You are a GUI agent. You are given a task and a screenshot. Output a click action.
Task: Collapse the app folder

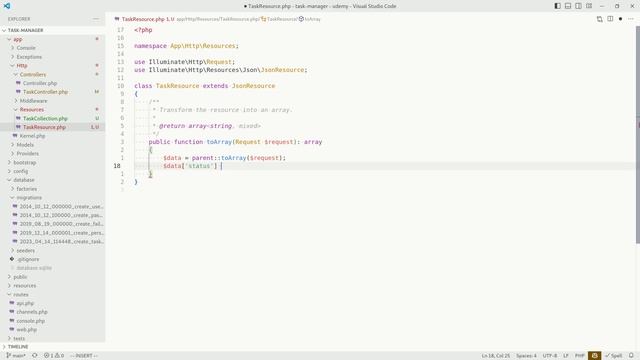(x=18, y=39)
